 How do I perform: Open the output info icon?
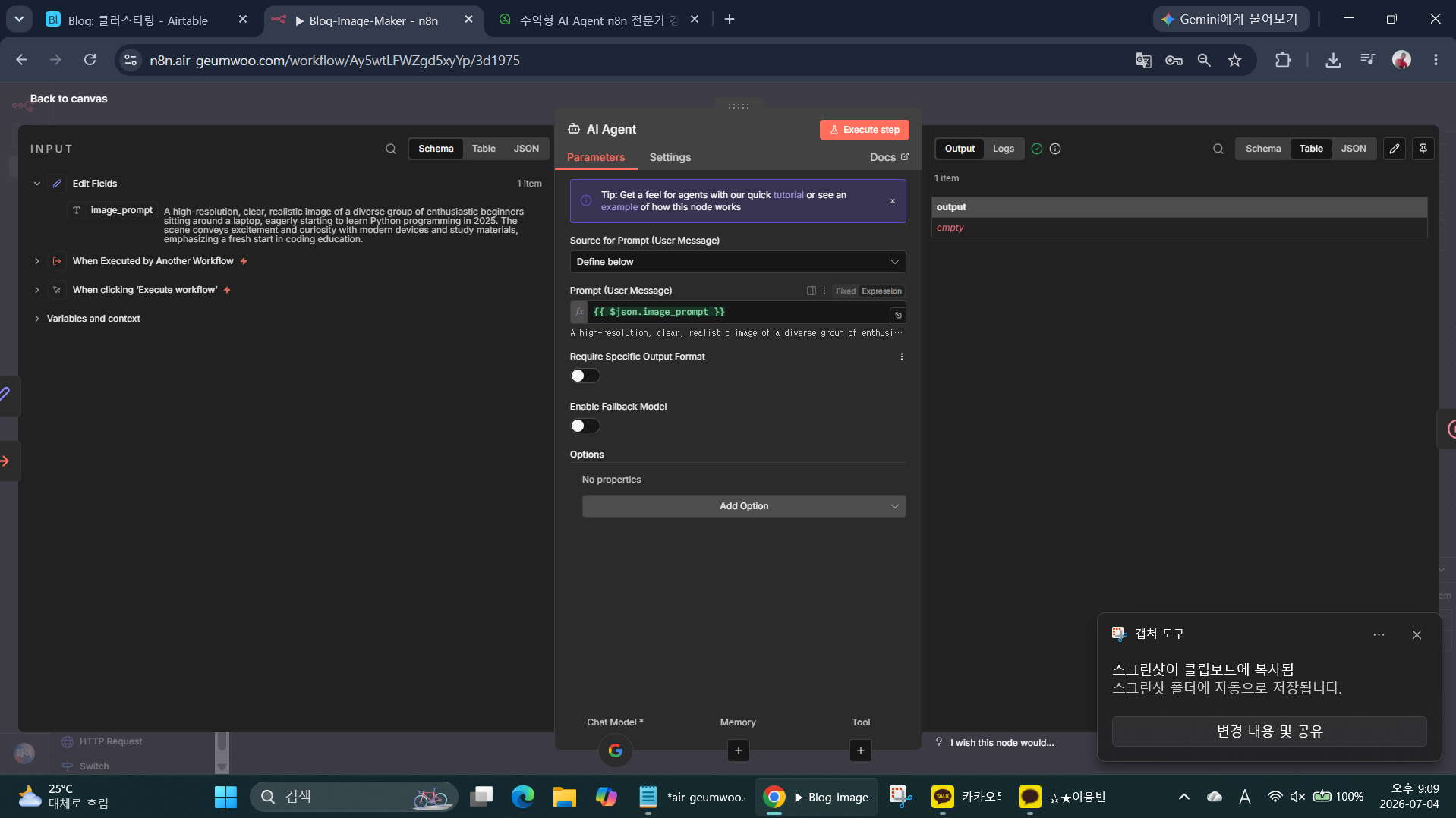(1055, 149)
